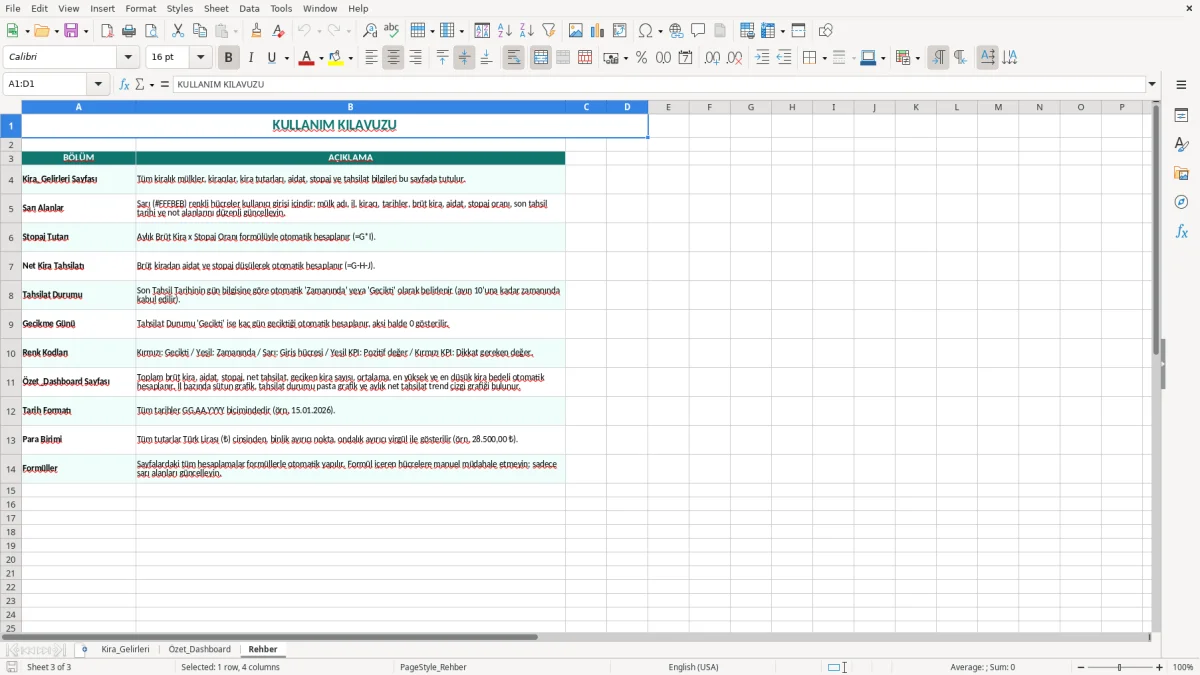Viewport: 1200px width, 675px height.
Task: Click Add Decimal Place icon
Action: click(712, 58)
